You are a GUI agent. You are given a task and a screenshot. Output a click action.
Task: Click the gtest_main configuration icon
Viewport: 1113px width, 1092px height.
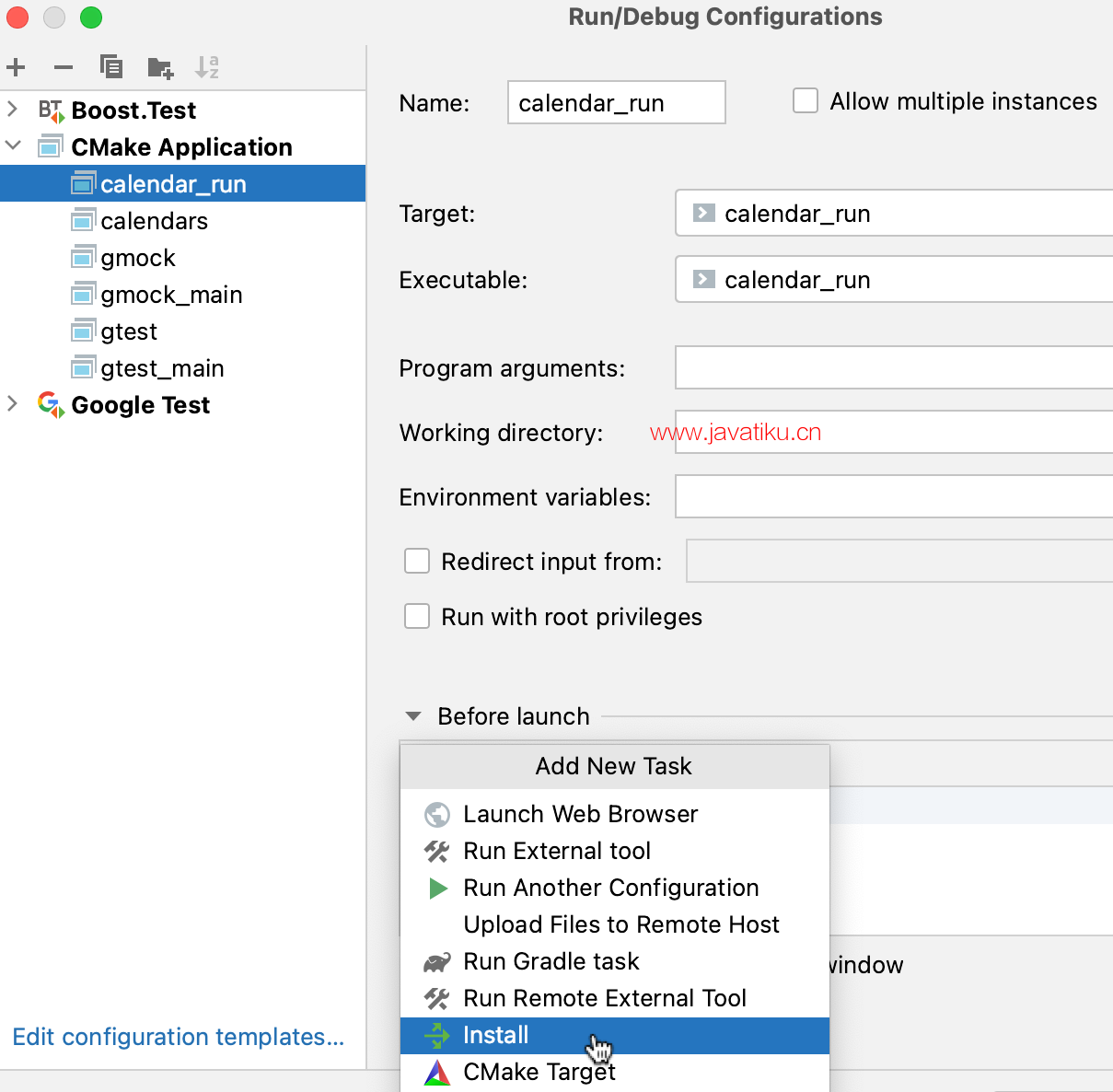pyautogui.click(x=84, y=368)
